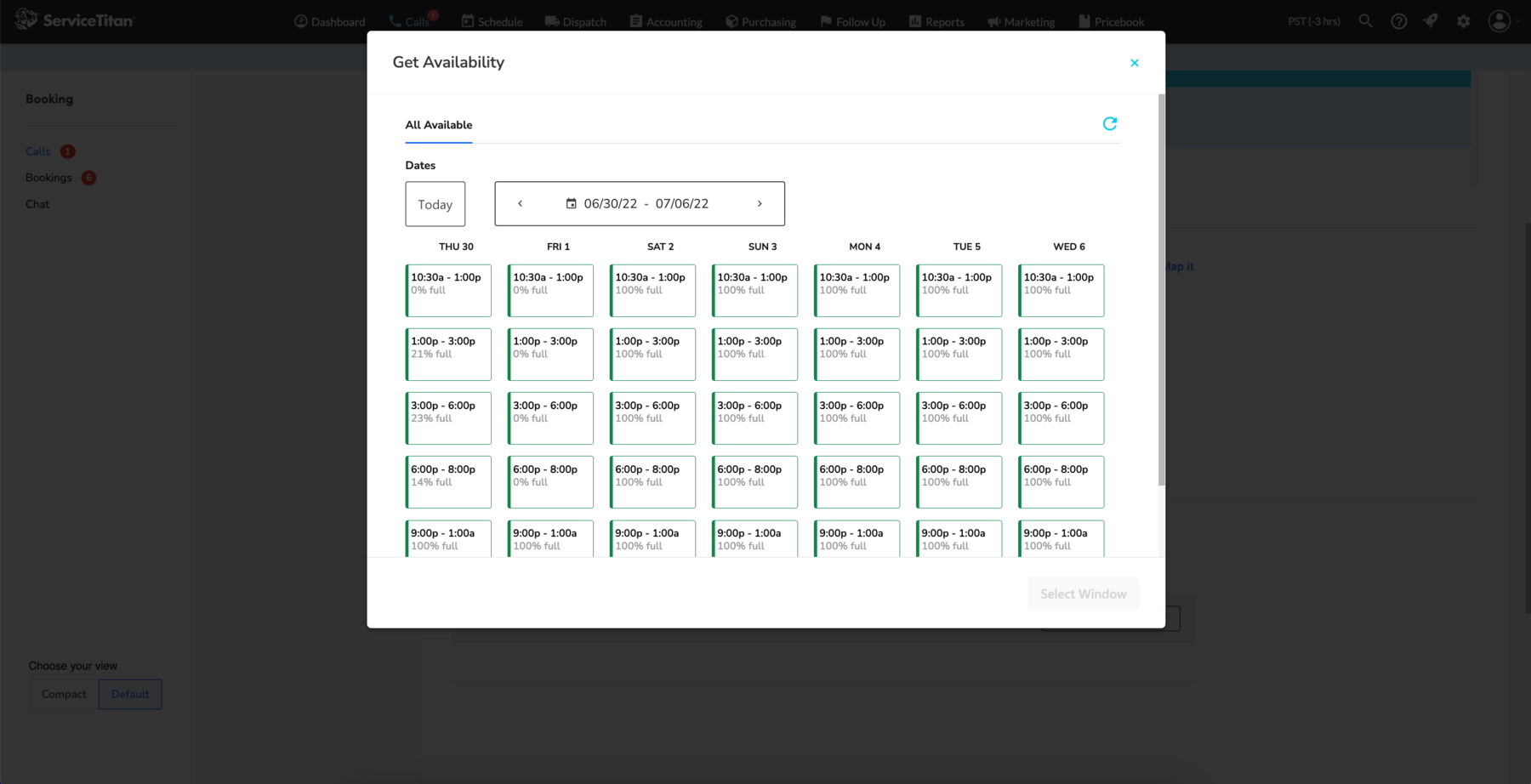
Task: Pick the 6:00p - 8:00p window on THU 30
Action: click(448, 481)
